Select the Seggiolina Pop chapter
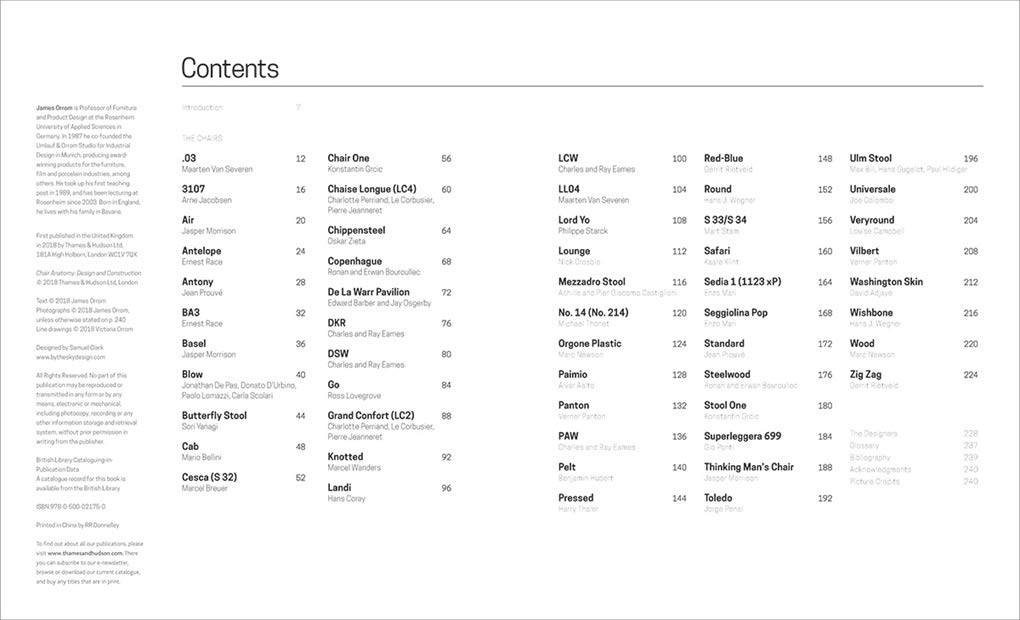Viewport: 1020px width, 620px height. tap(735, 313)
